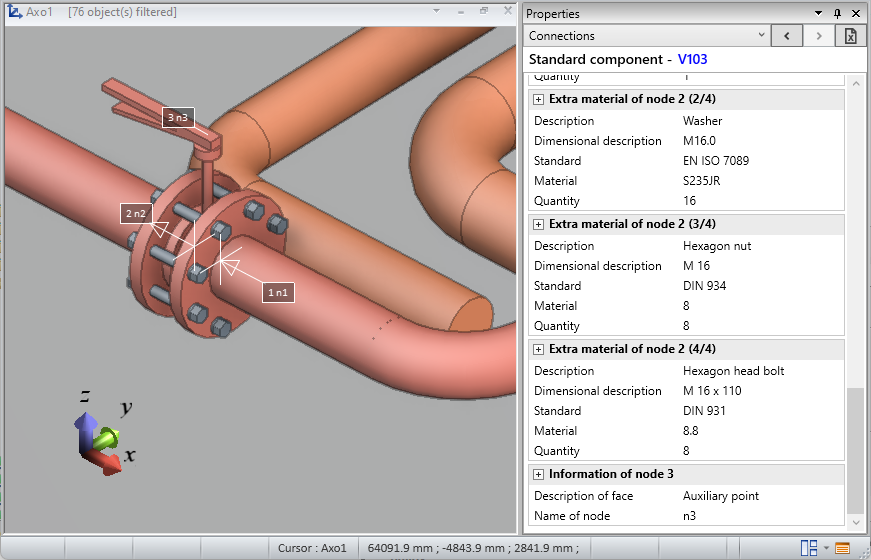871x560 pixels.
Task: Open the Properties panel options dropdown arrow
Action: coord(819,13)
